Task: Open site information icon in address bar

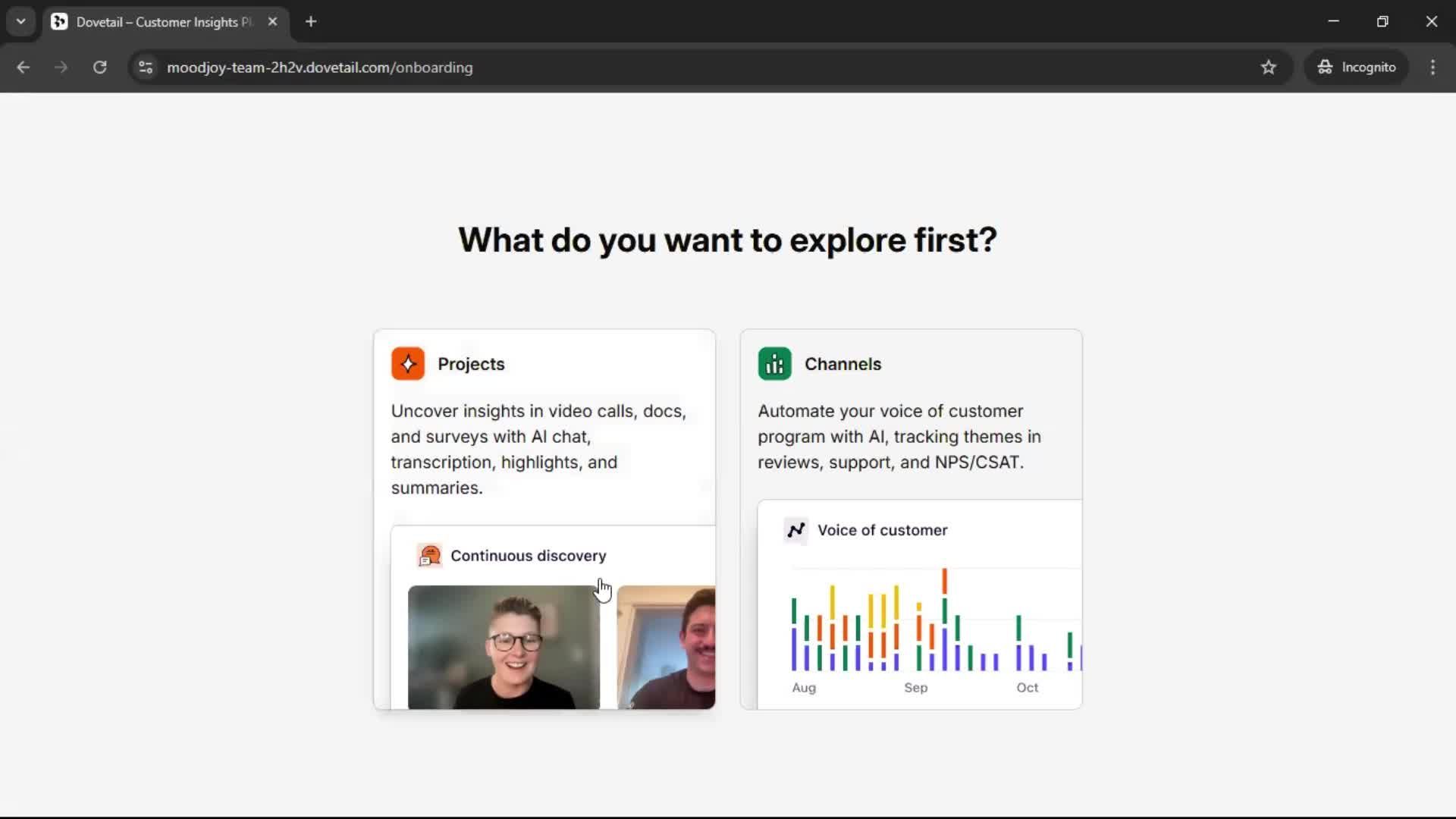Action: tap(146, 67)
